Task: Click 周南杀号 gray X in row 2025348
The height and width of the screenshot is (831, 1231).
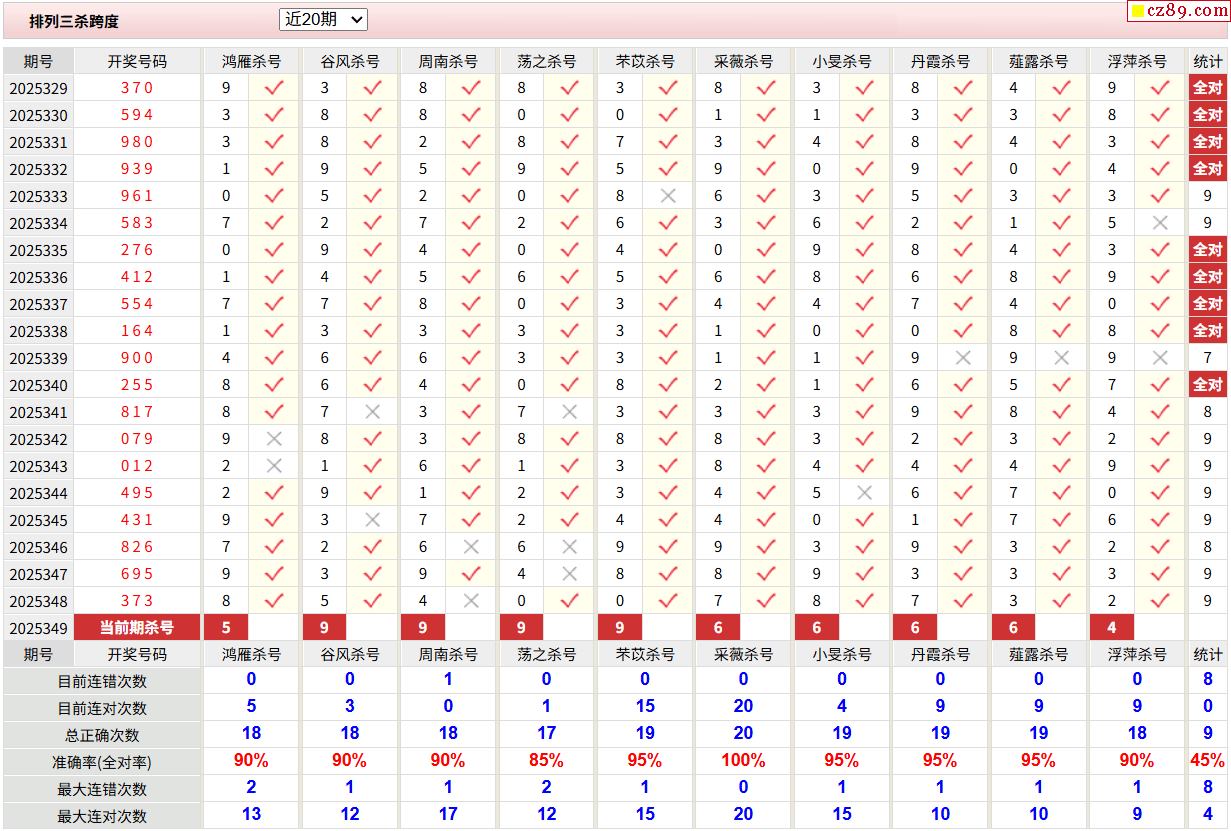Action: 471,601
